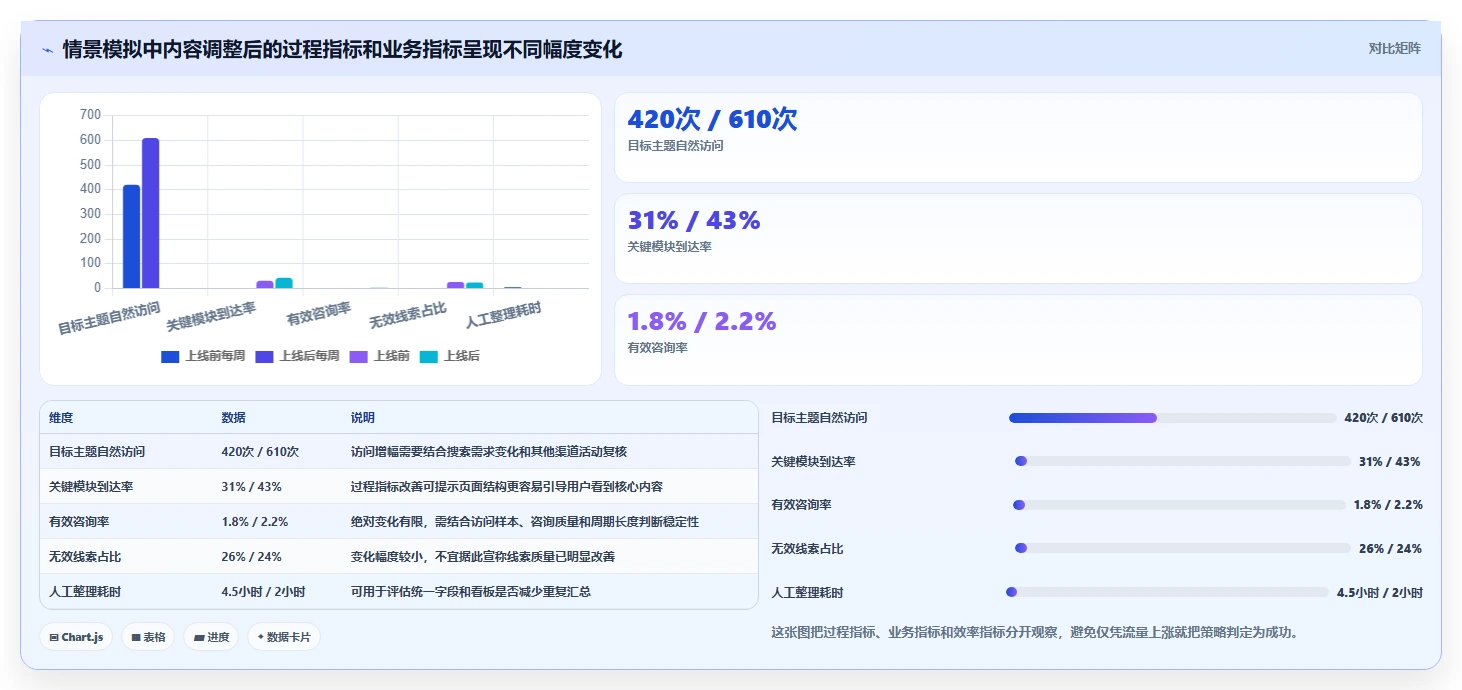Image resolution: width=1462 pixels, height=690 pixels.
Task: Click the 31% / 43% data card
Action: 1018,238
